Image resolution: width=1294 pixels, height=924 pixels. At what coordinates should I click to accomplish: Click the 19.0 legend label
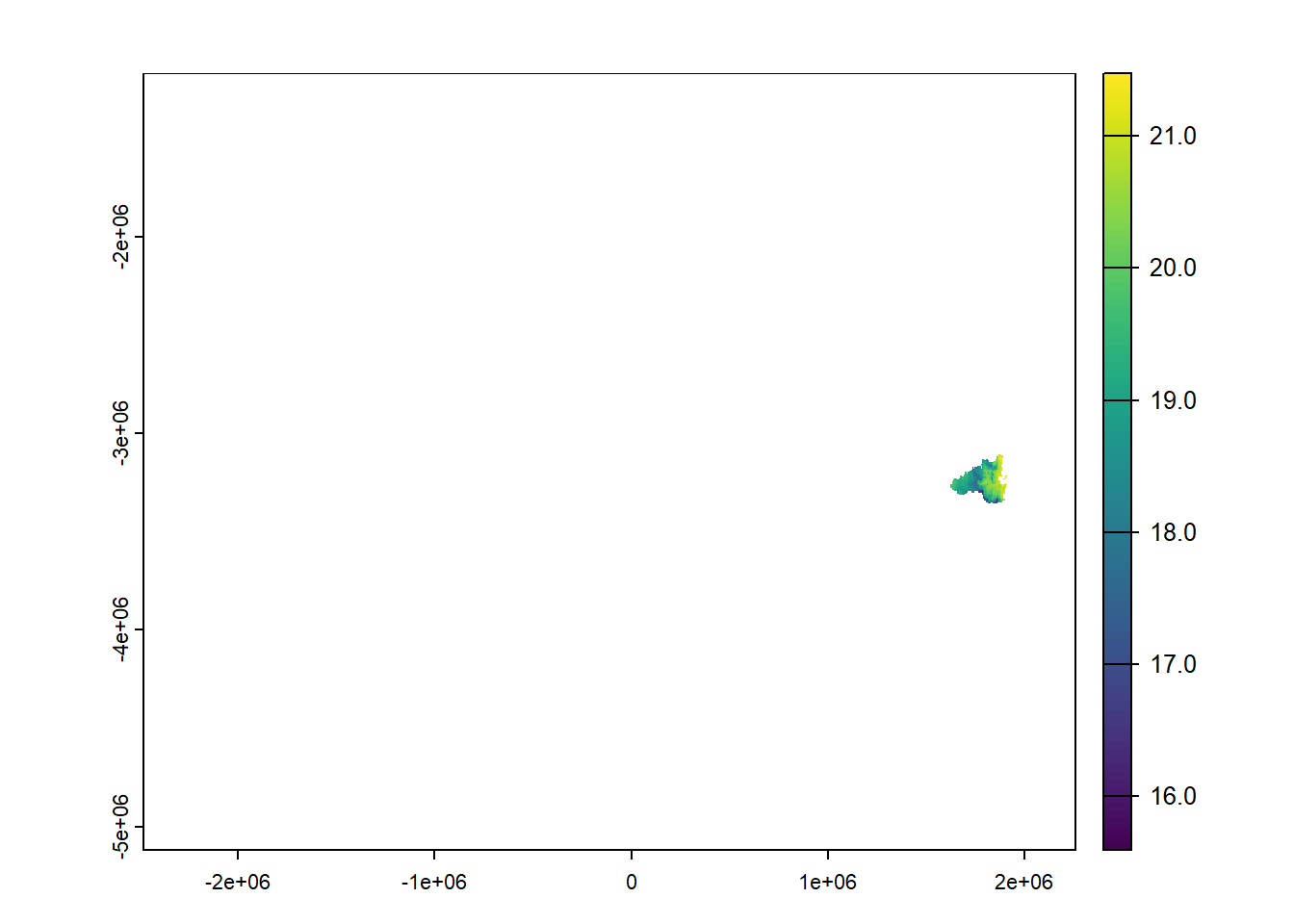click(1173, 400)
